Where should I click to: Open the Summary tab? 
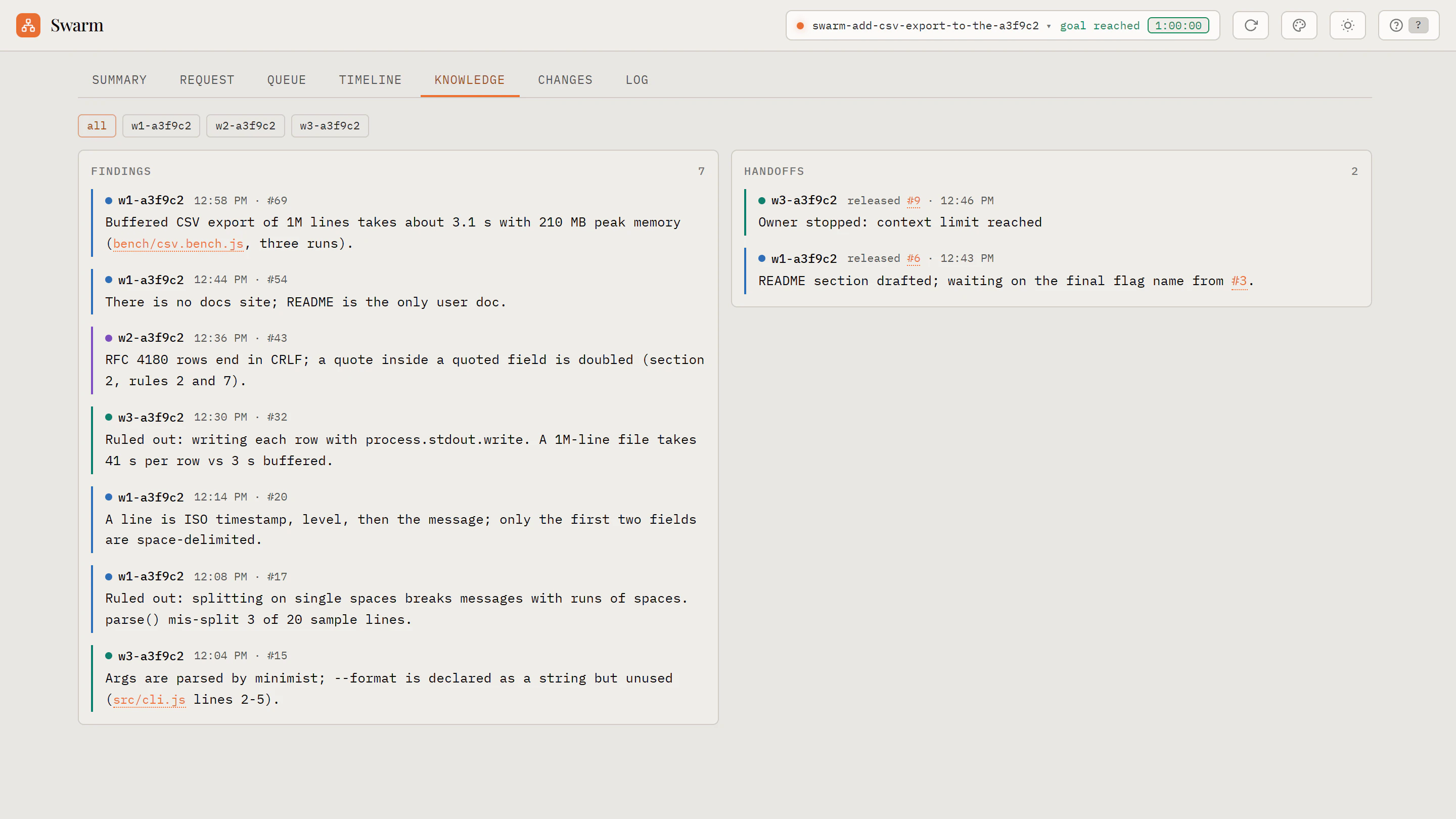[x=119, y=80]
